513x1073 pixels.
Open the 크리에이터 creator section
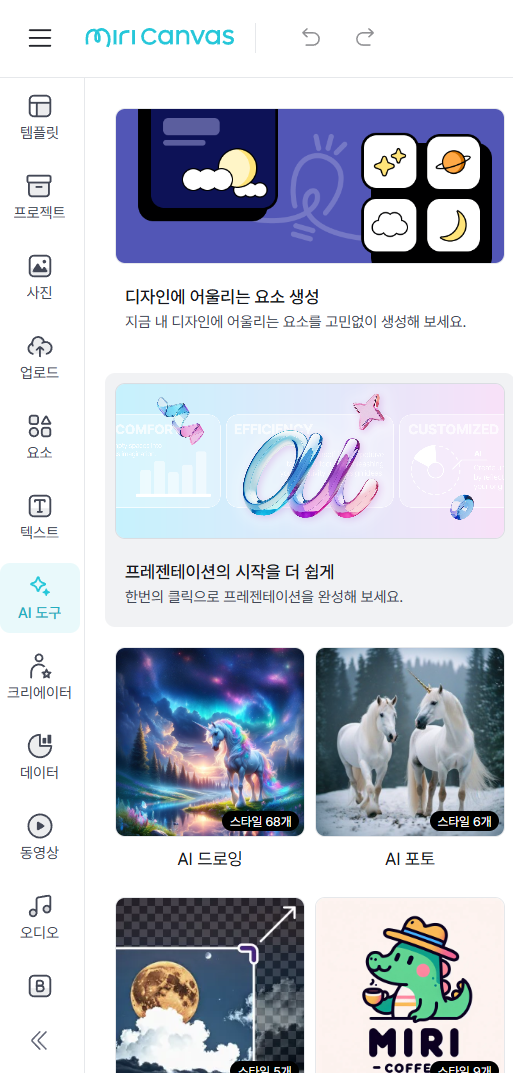coord(40,678)
